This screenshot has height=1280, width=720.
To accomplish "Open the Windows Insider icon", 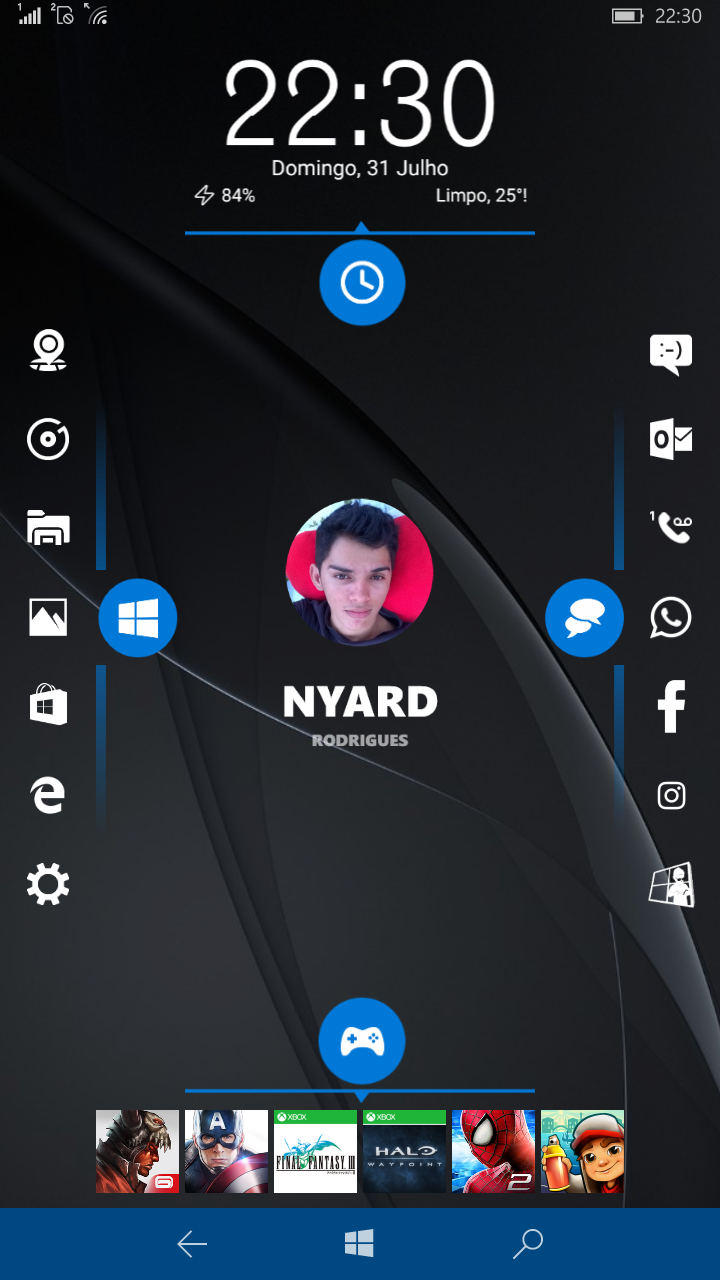I will (671, 885).
